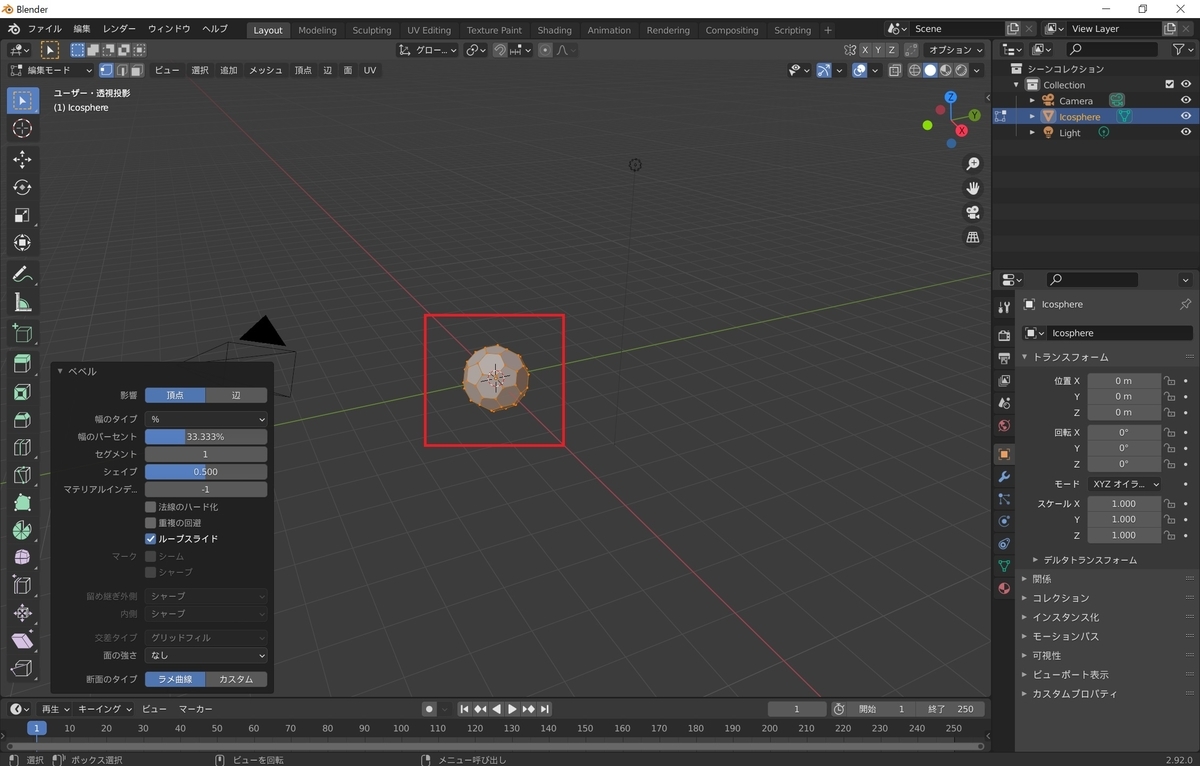Switch orthographic/perspective grid icon
The height and width of the screenshot is (766, 1200).
[x=972, y=237]
